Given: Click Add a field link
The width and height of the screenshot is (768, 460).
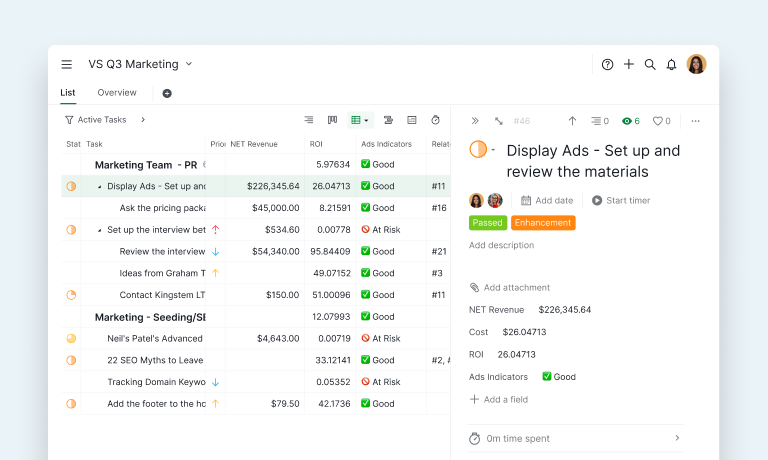Looking at the screenshot, I should coord(499,399).
